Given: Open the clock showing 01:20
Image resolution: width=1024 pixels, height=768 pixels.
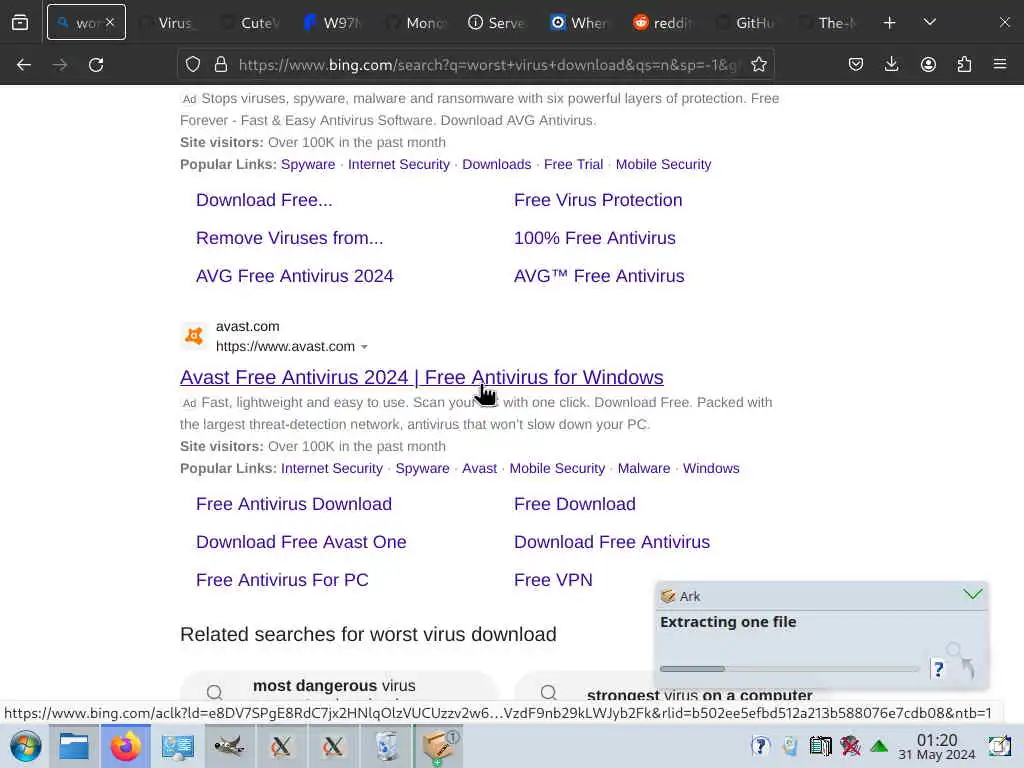Looking at the screenshot, I should 936,746.
